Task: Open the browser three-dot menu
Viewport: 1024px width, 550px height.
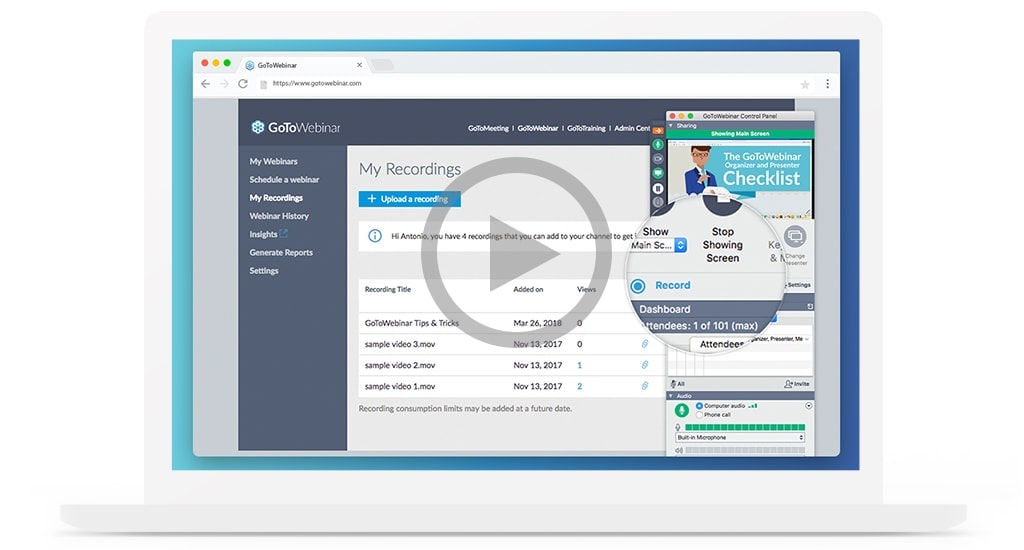Action: pos(827,84)
